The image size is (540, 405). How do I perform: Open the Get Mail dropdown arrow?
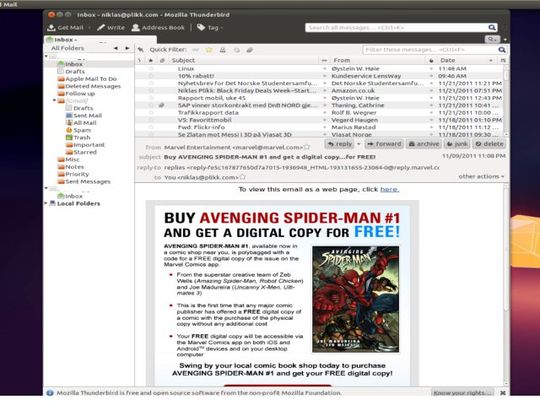(x=89, y=28)
